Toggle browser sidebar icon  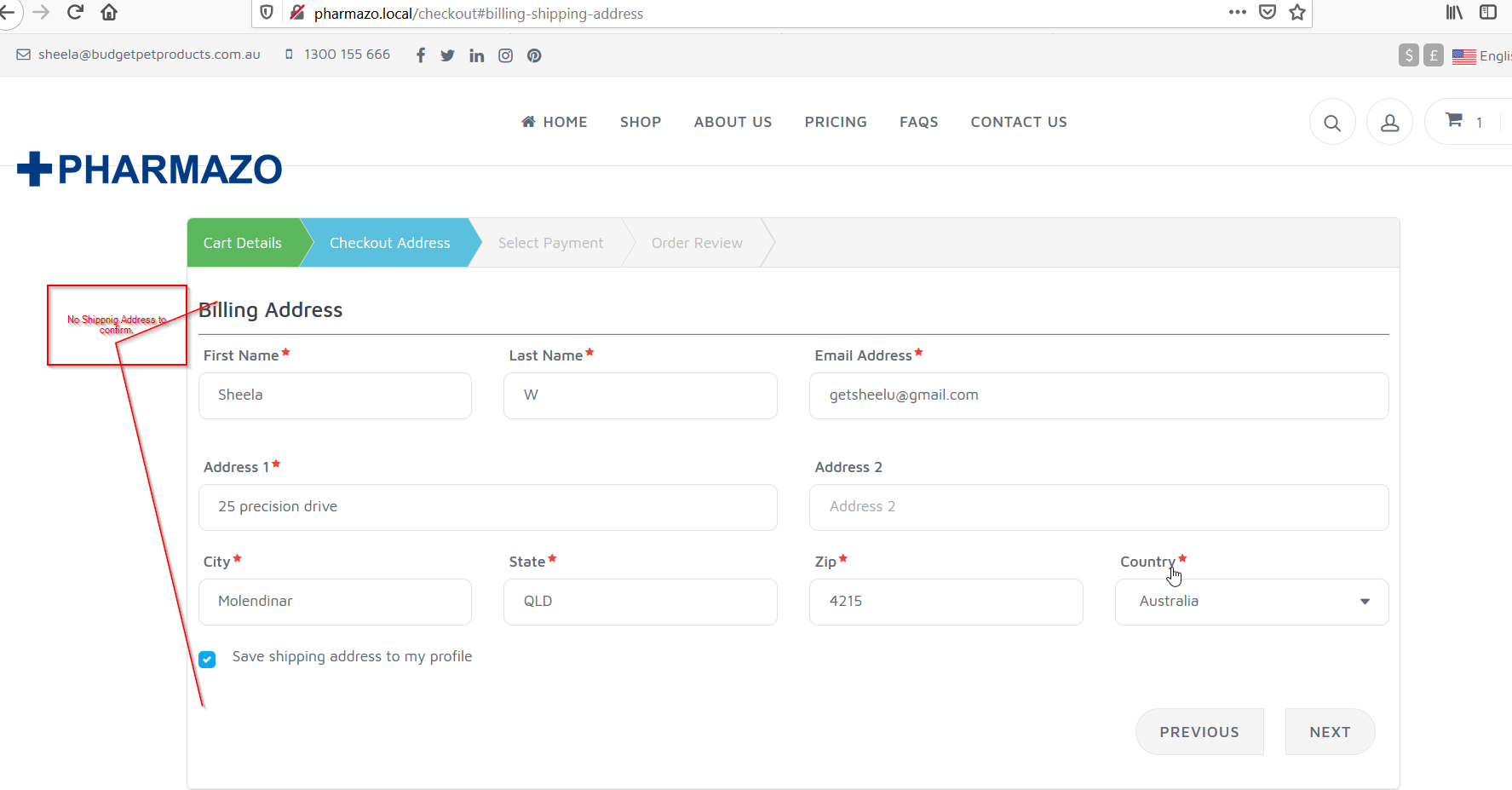1488,12
